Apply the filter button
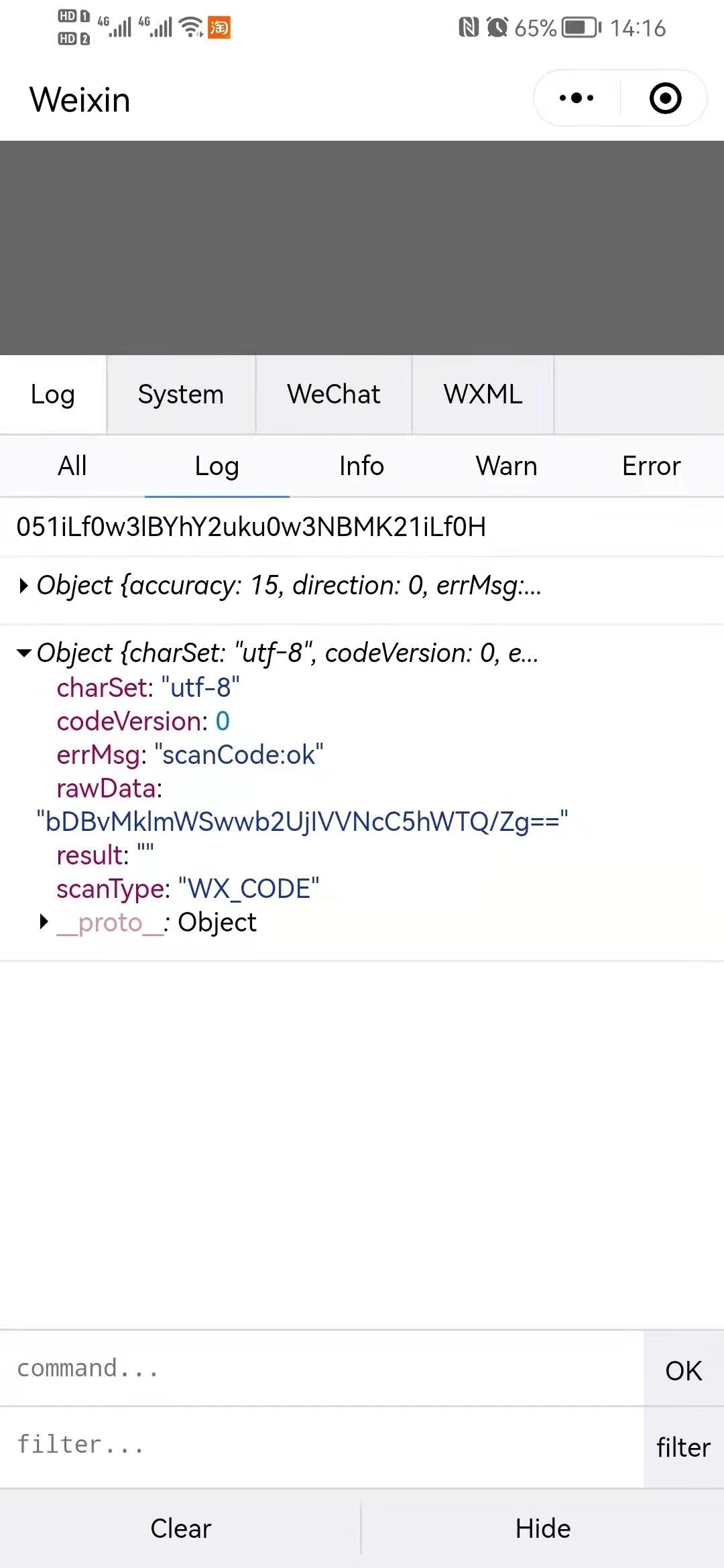The image size is (724, 1568). tap(684, 1447)
